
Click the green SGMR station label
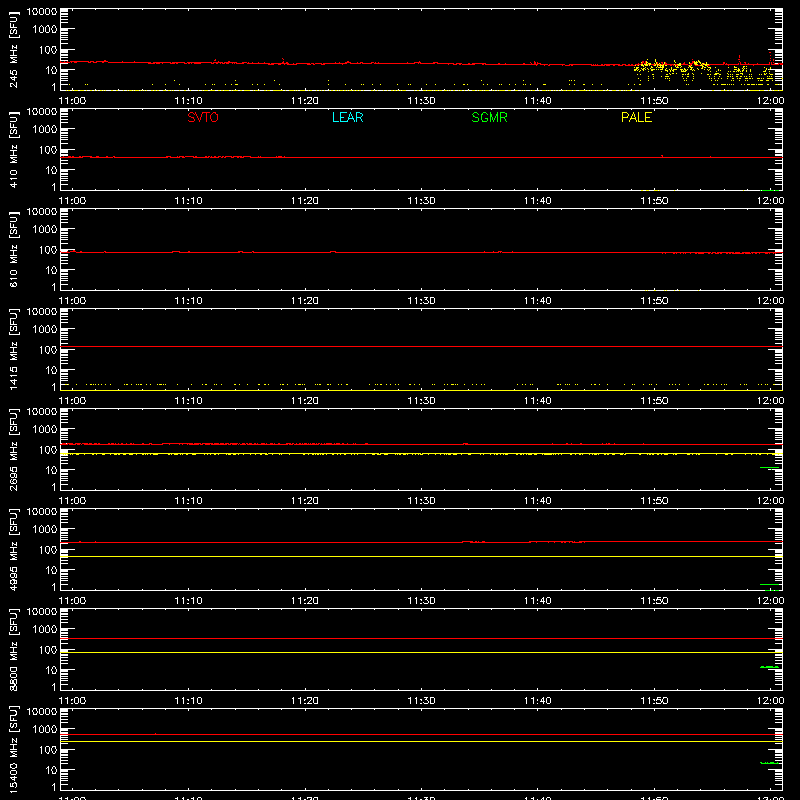pyautogui.click(x=489, y=117)
